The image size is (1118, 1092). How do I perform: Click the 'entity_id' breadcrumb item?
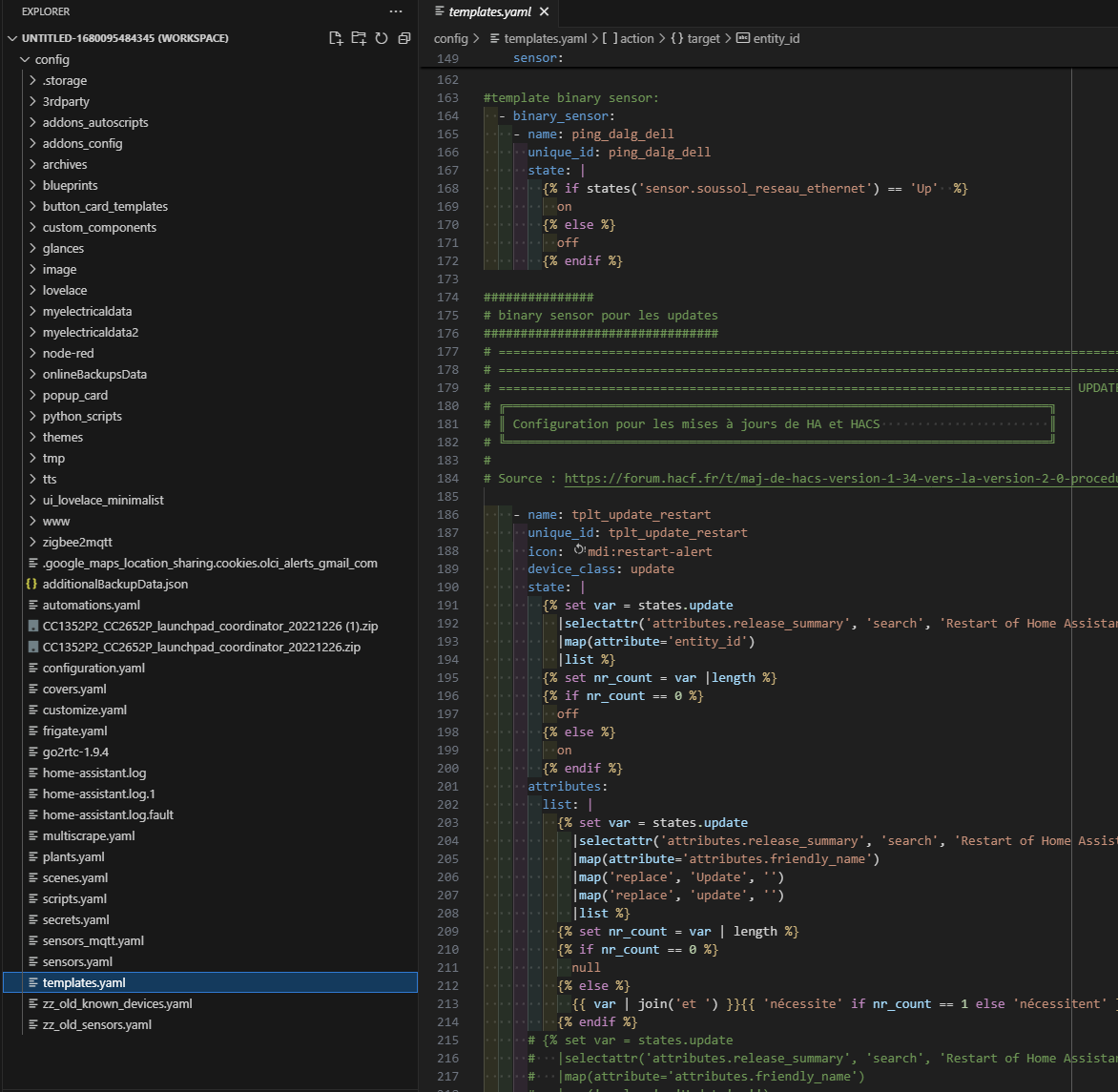pos(776,38)
